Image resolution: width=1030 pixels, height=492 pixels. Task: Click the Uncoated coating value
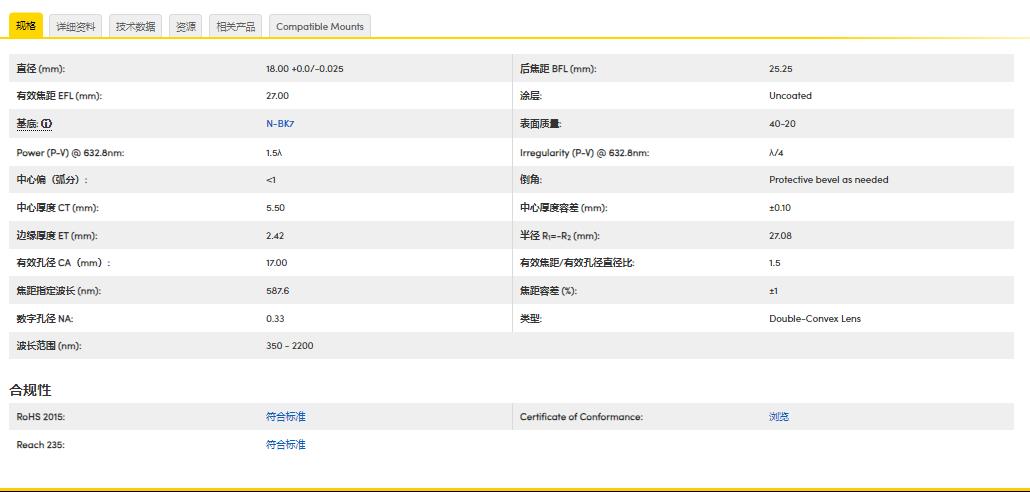790,96
